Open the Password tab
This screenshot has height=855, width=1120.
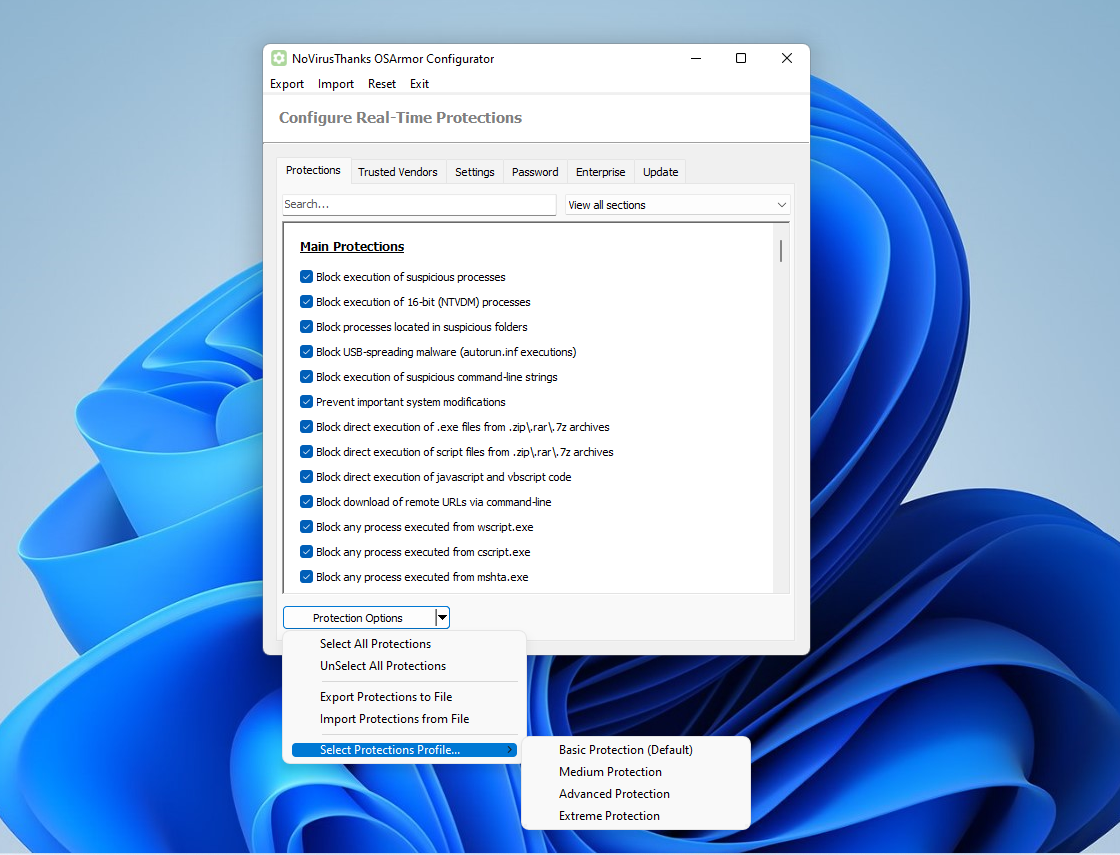[x=535, y=172]
